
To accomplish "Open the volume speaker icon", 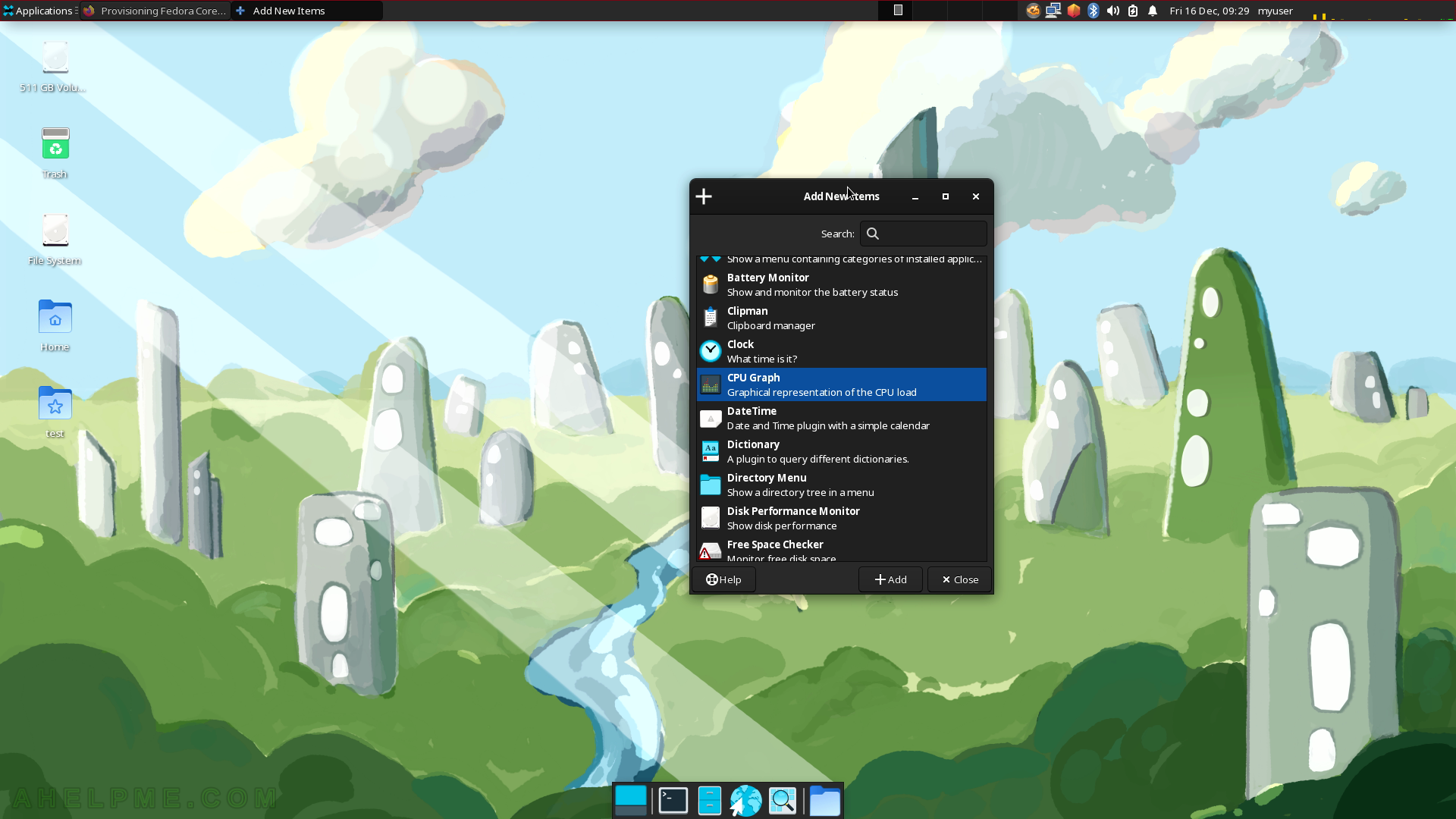I will click(1112, 11).
